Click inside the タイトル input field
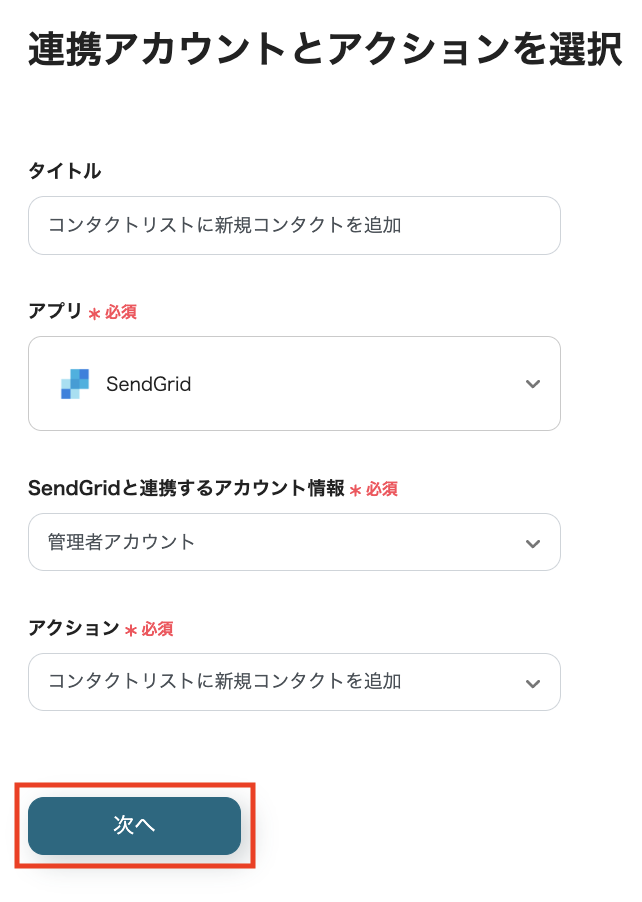 [x=294, y=225]
